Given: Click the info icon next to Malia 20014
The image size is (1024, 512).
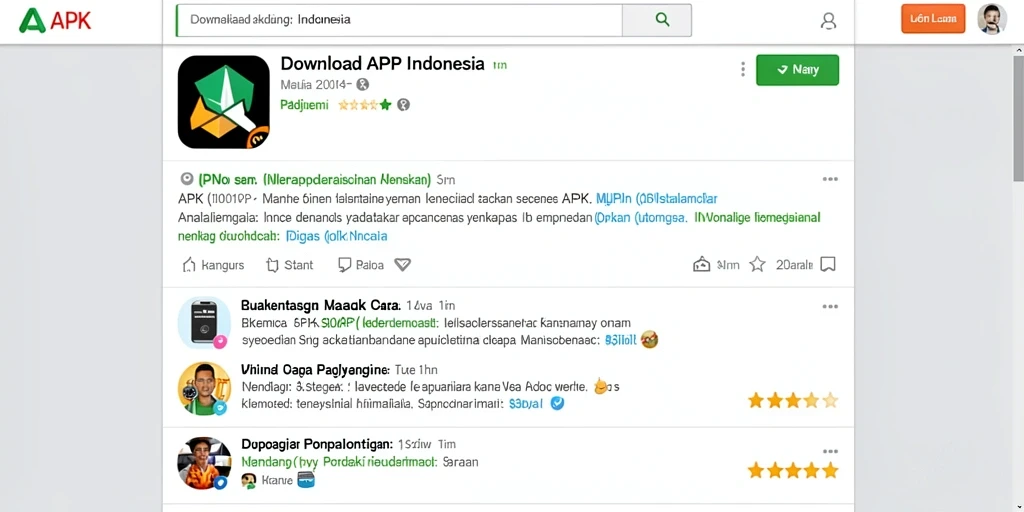Looking at the screenshot, I should (363, 84).
